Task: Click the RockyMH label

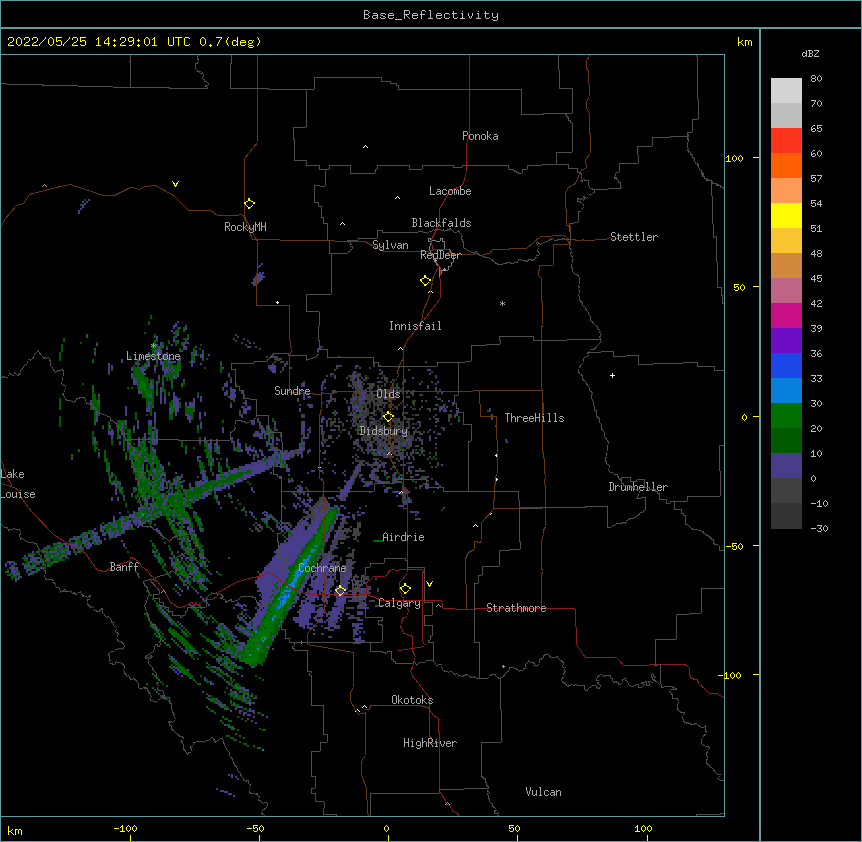Action: tap(245, 227)
